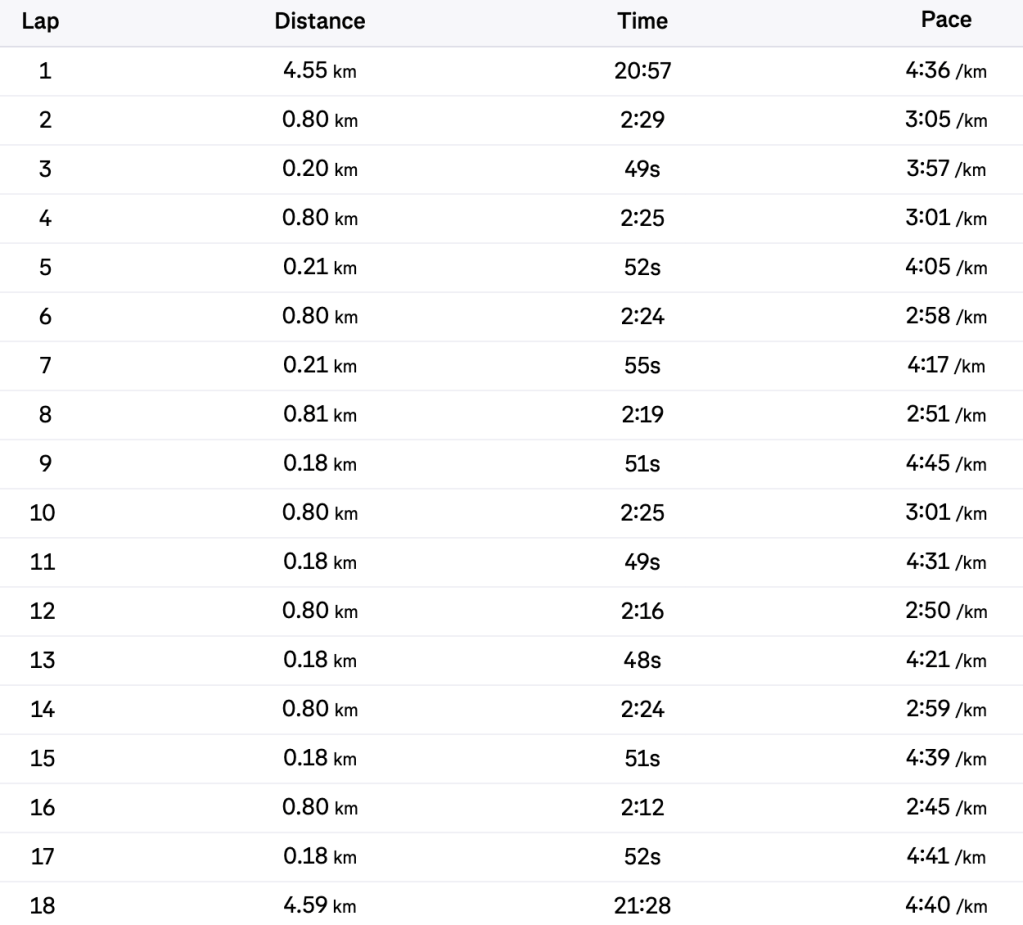The height and width of the screenshot is (925, 1023).
Task: Click the 0.81 km distance cell
Action: click(x=319, y=414)
